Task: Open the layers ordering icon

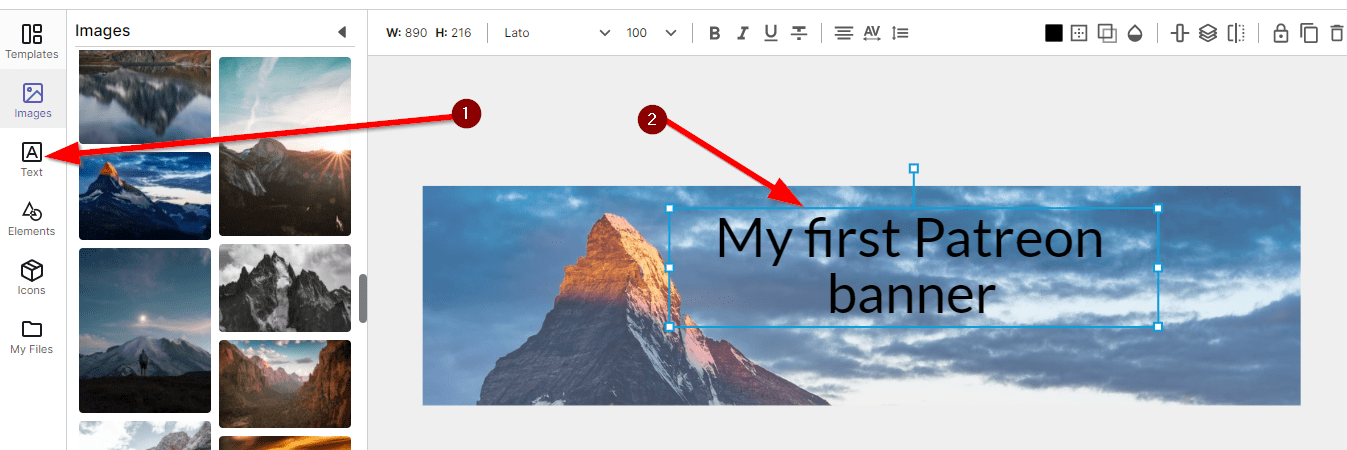Action: click(1208, 33)
